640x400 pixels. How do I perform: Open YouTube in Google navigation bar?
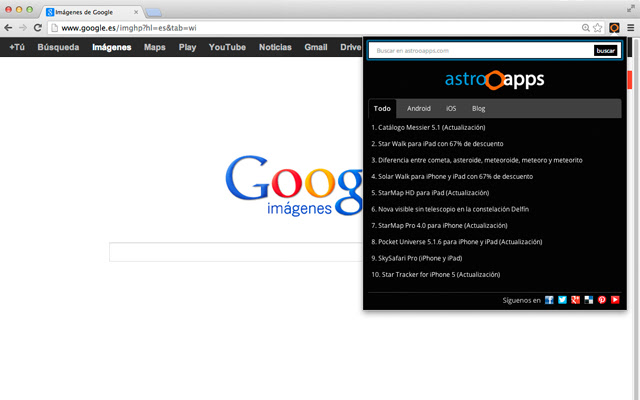[x=227, y=47]
